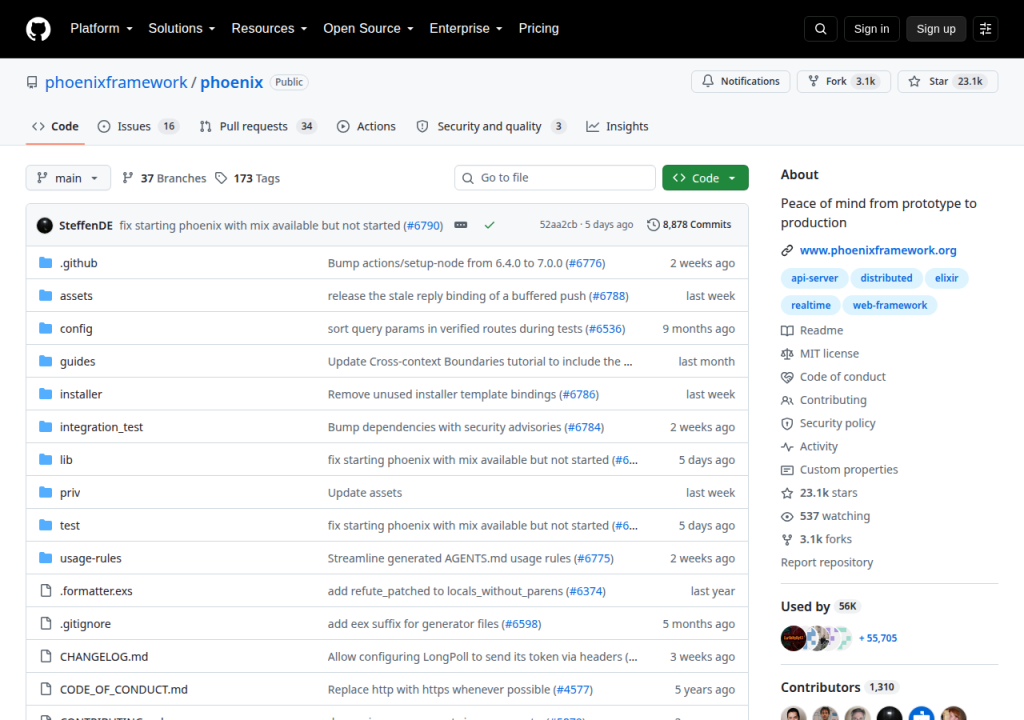Expand the Platform menu
The height and width of the screenshot is (720, 1024).
(x=101, y=29)
